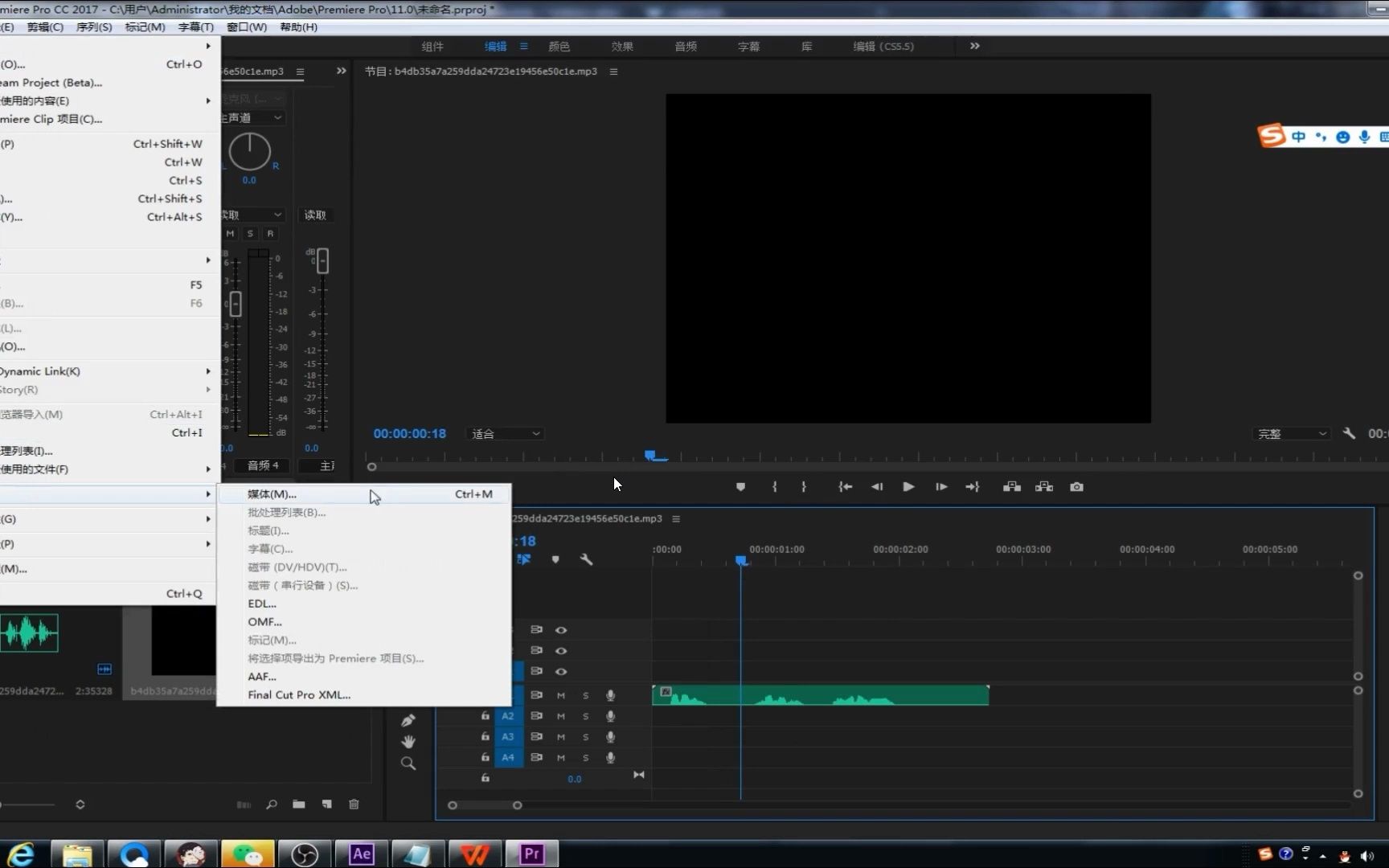1389x868 pixels.
Task: Search project with magnifier icon
Action: tap(272, 805)
